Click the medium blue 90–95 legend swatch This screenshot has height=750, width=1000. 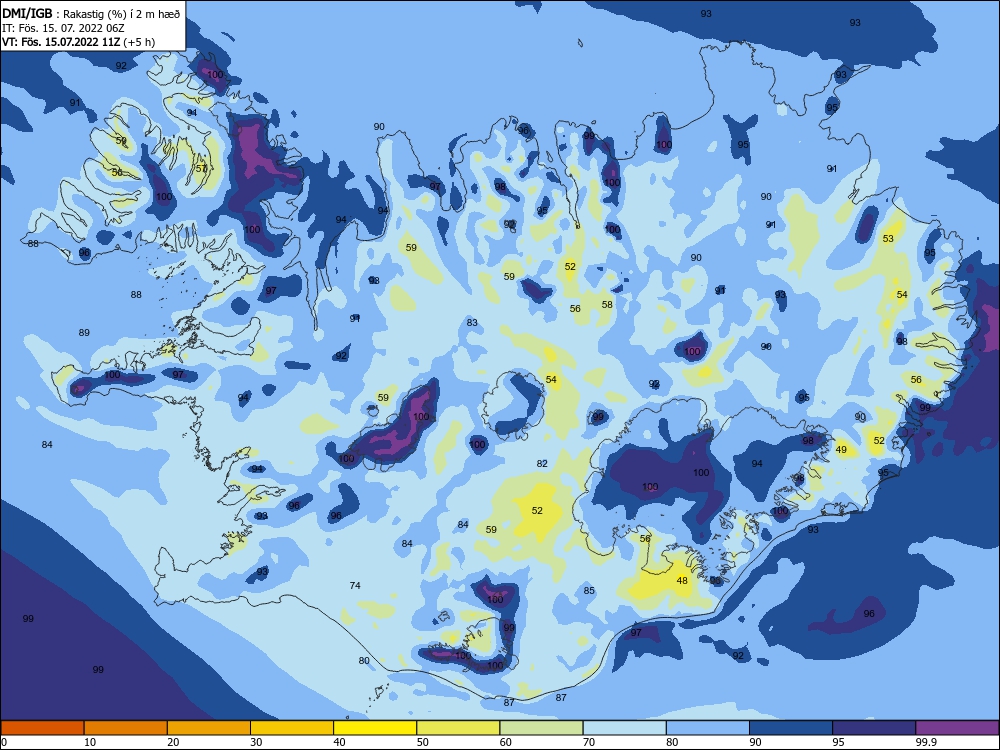click(791, 728)
